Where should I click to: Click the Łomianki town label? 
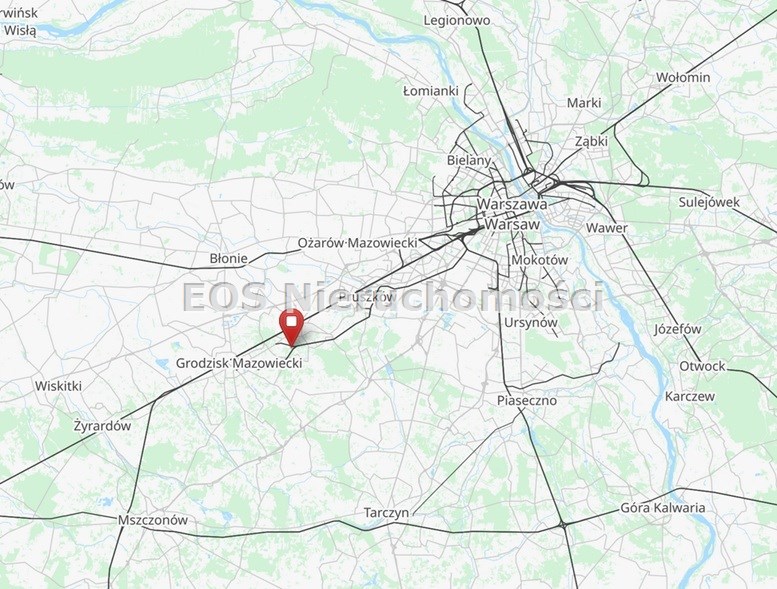431,91
